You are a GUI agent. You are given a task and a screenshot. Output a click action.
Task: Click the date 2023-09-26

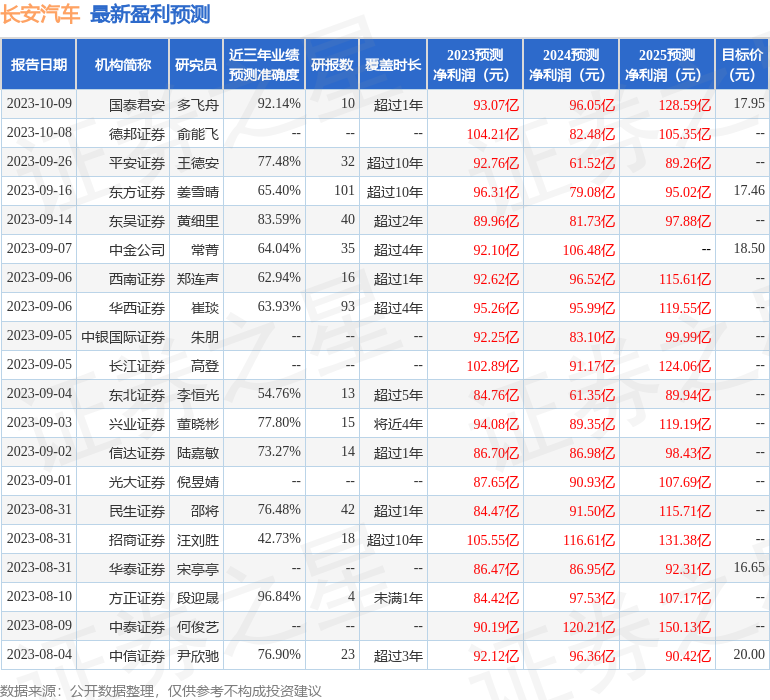coord(39,161)
